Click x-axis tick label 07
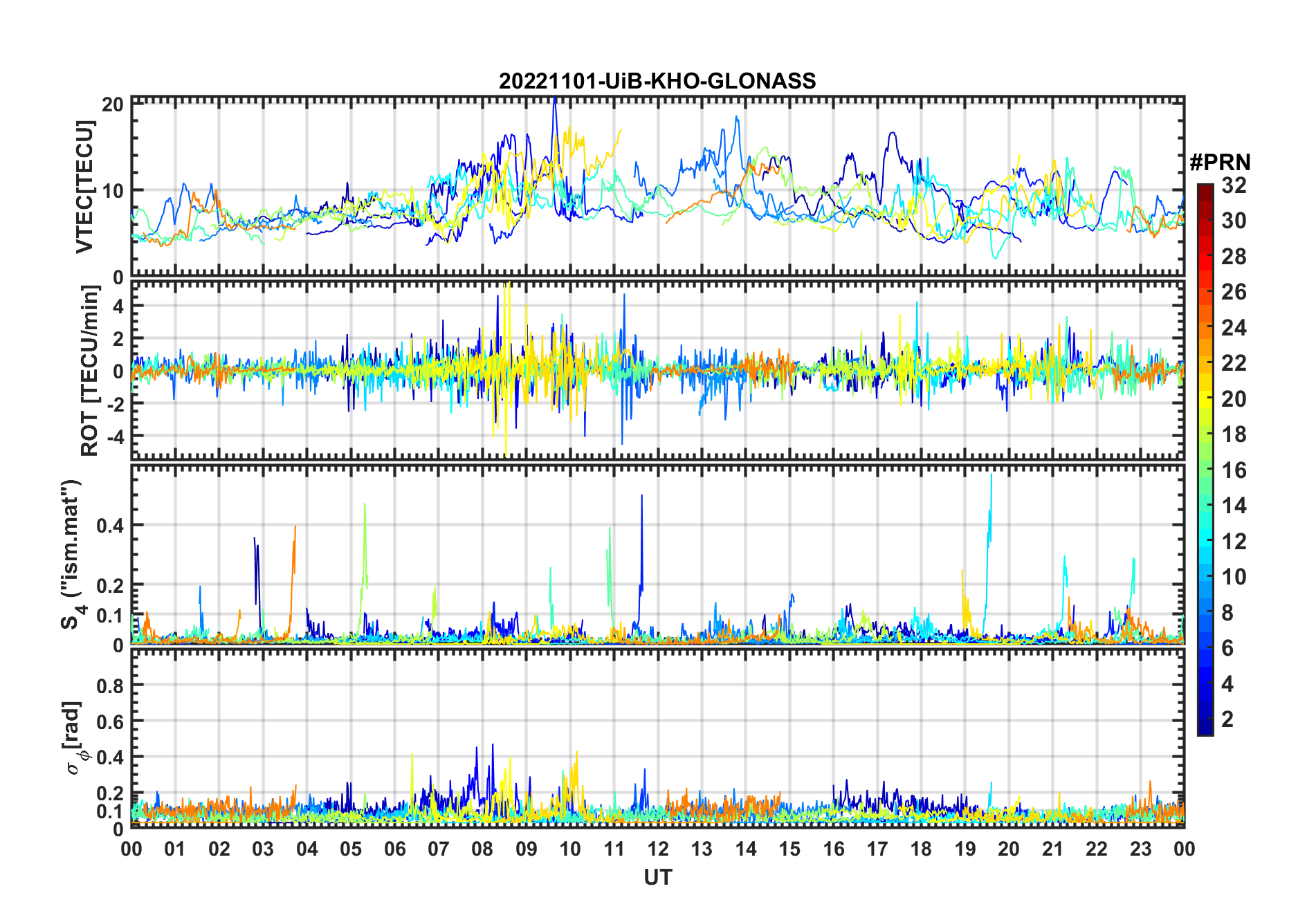This screenshot has height=920, width=1316. 439,849
